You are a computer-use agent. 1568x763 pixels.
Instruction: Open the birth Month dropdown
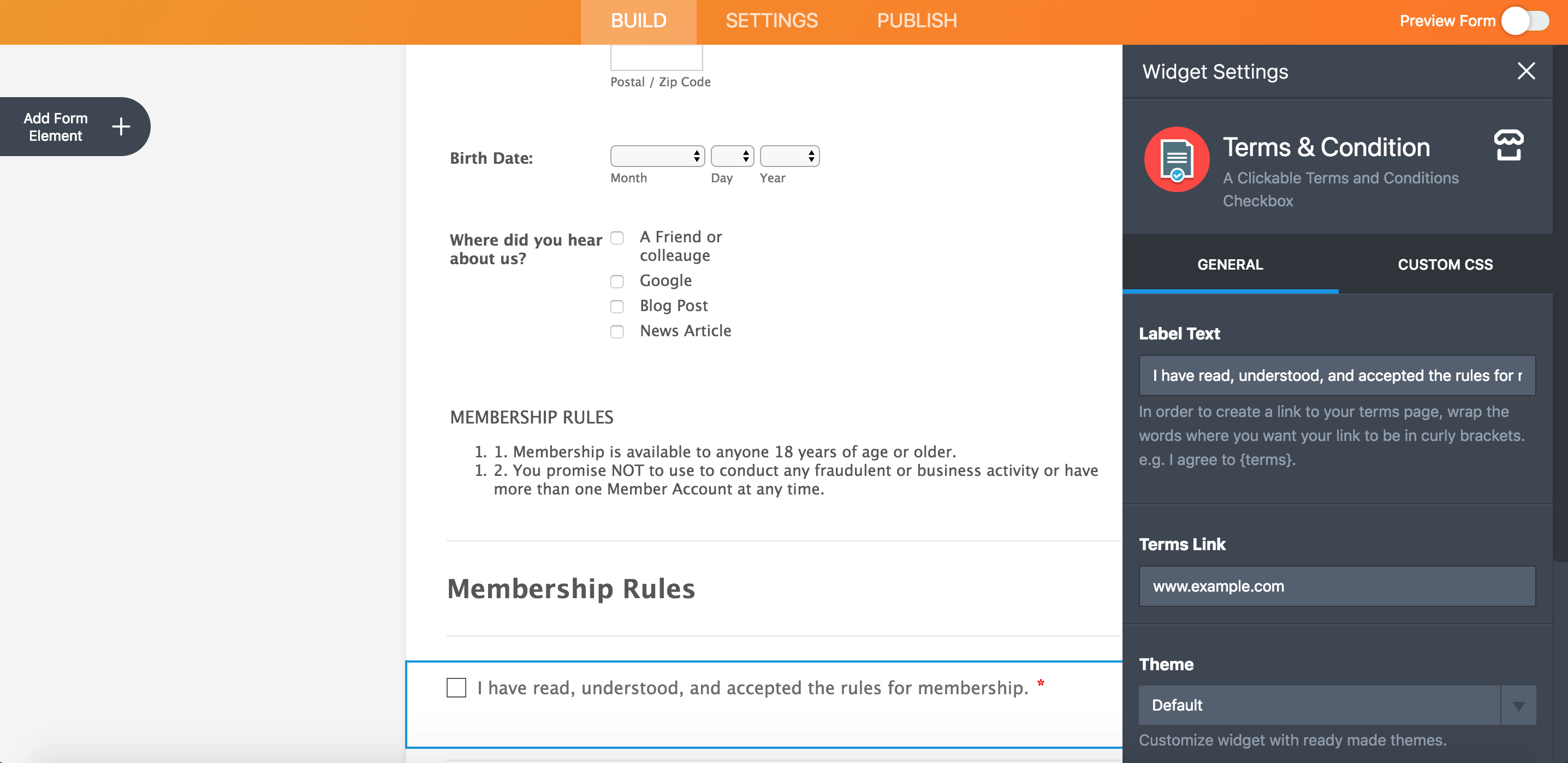[x=657, y=157]
